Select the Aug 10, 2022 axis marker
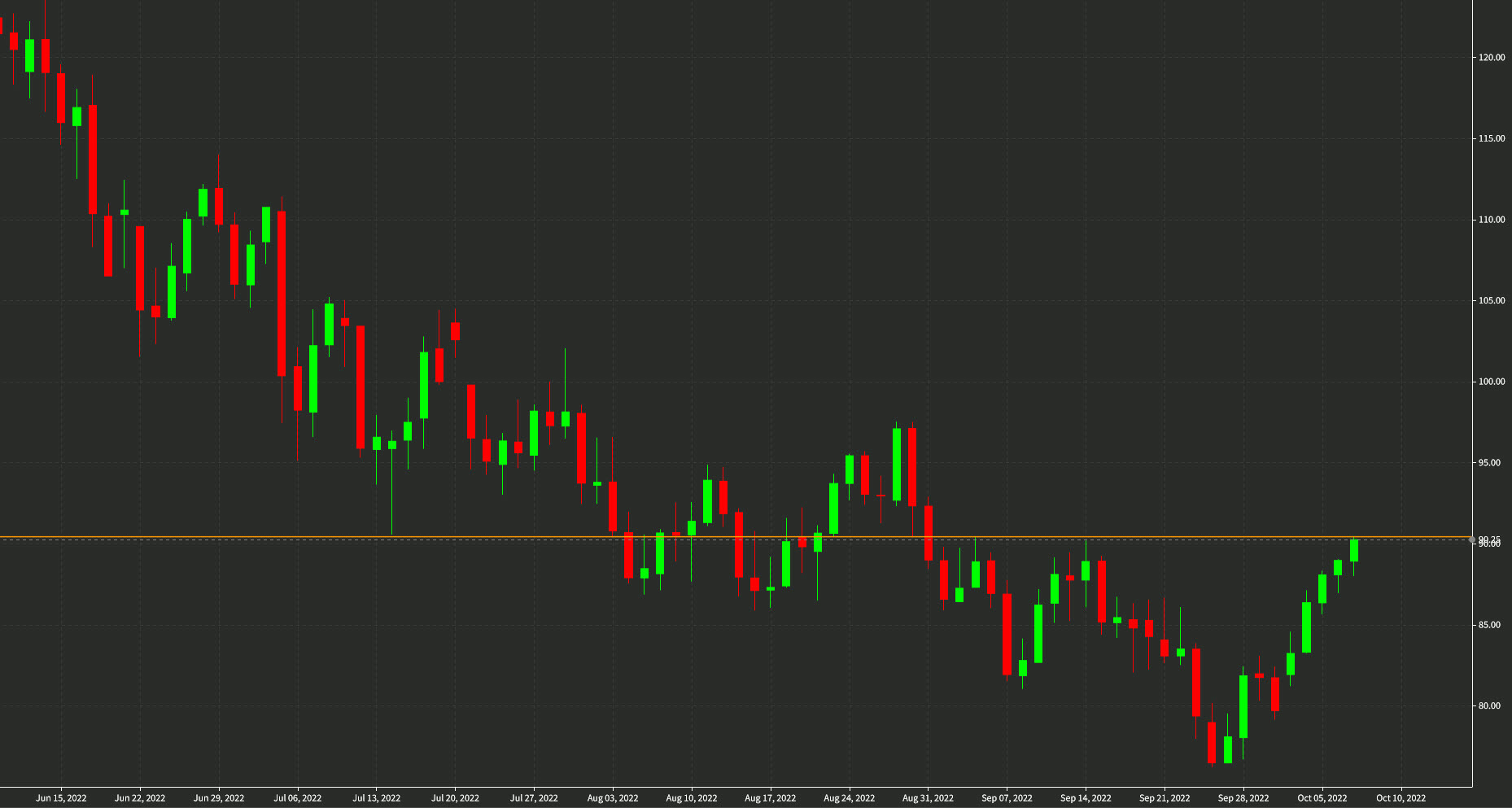The width and height of the screenshot is (1512, 808). pyautogui.click(x=693, y=798)
